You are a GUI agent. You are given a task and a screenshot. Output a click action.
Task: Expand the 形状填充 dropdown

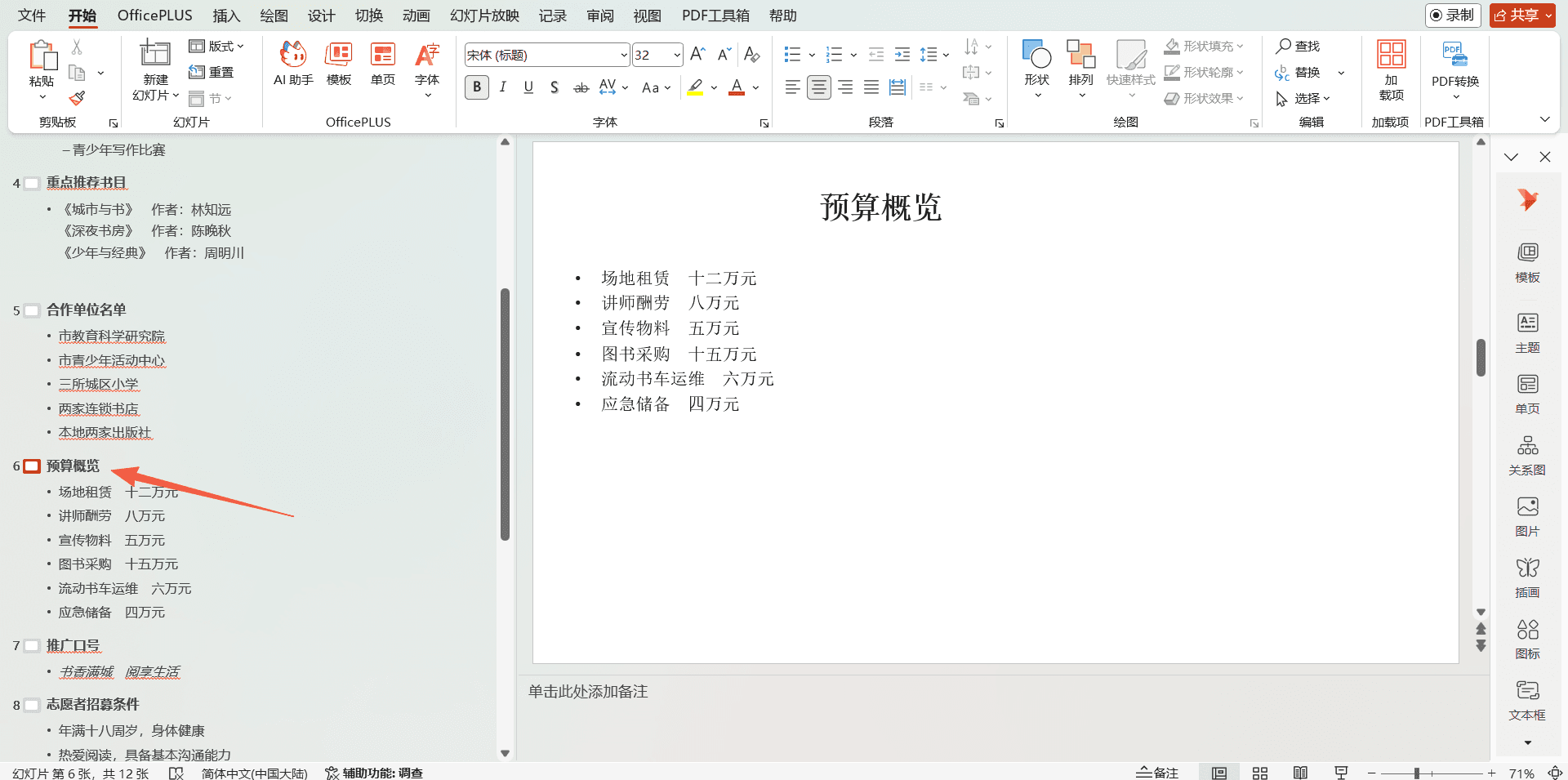click(1240, 47)
